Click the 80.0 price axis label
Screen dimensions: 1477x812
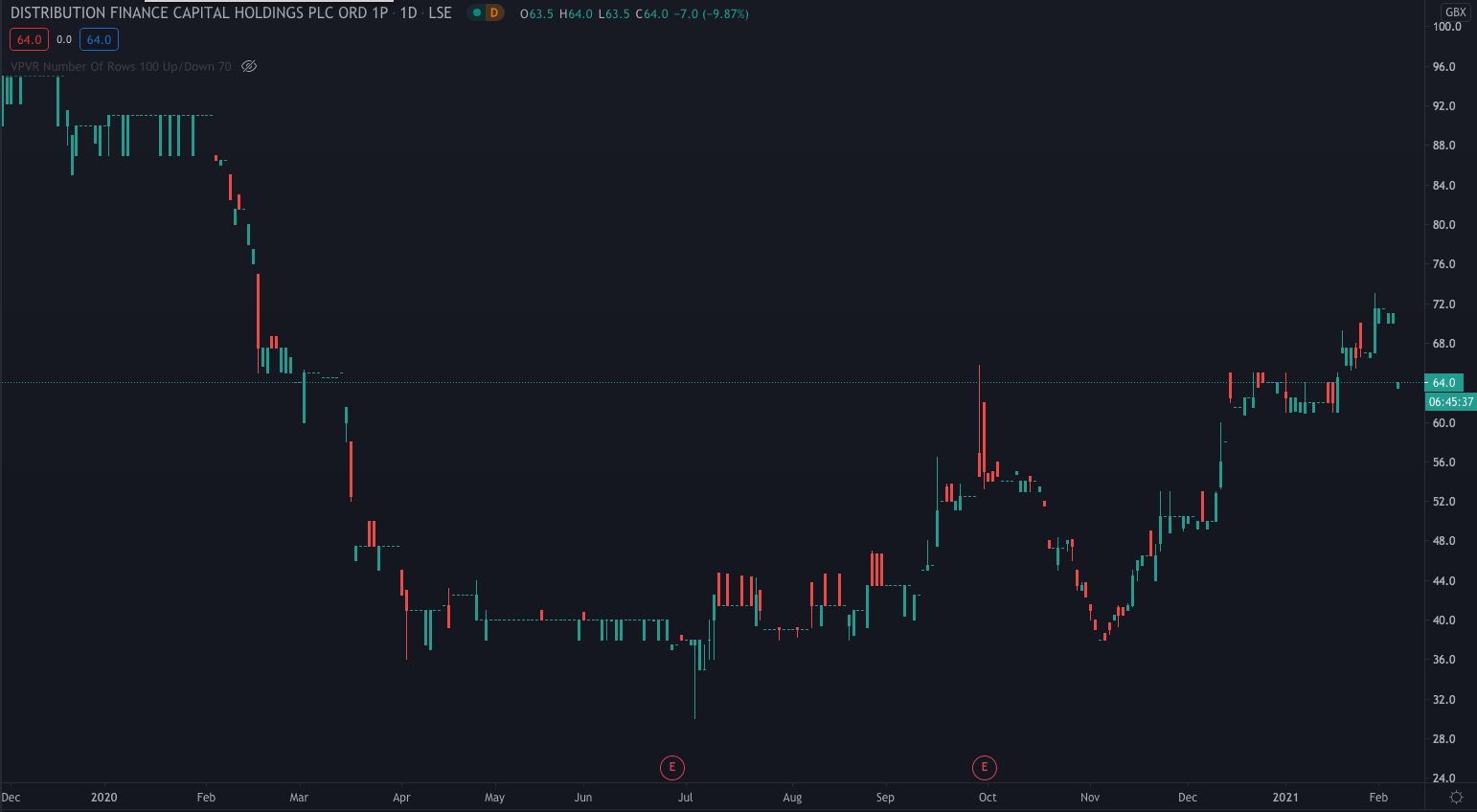[1443, 225]
